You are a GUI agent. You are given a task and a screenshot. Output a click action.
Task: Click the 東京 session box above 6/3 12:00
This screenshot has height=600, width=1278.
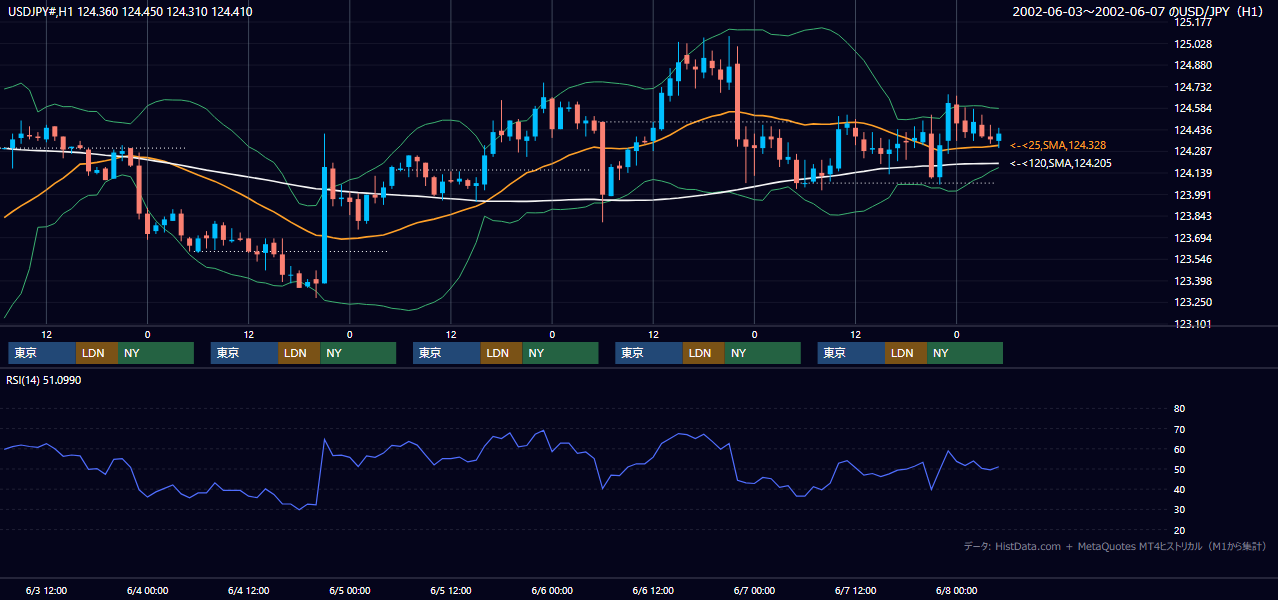[x=42, y=353]
